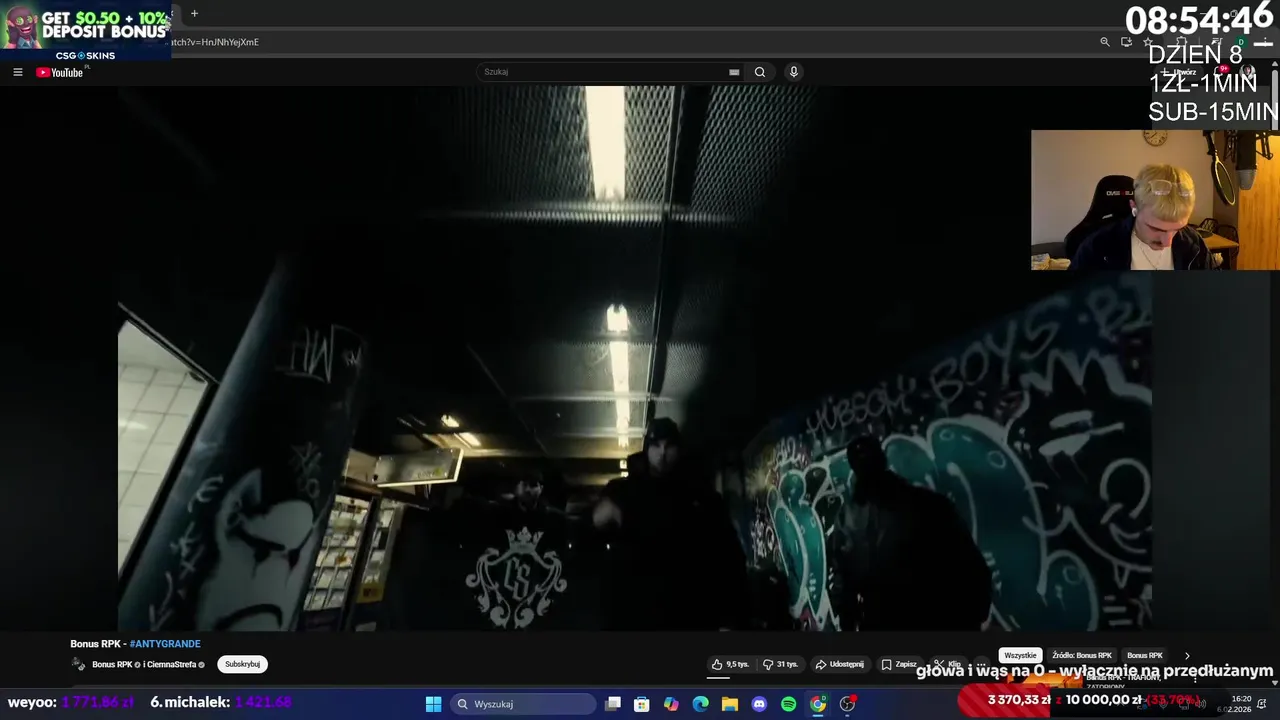
Task: Open the YouTube hamburger guide menu
Action: [x=17, y=72]
